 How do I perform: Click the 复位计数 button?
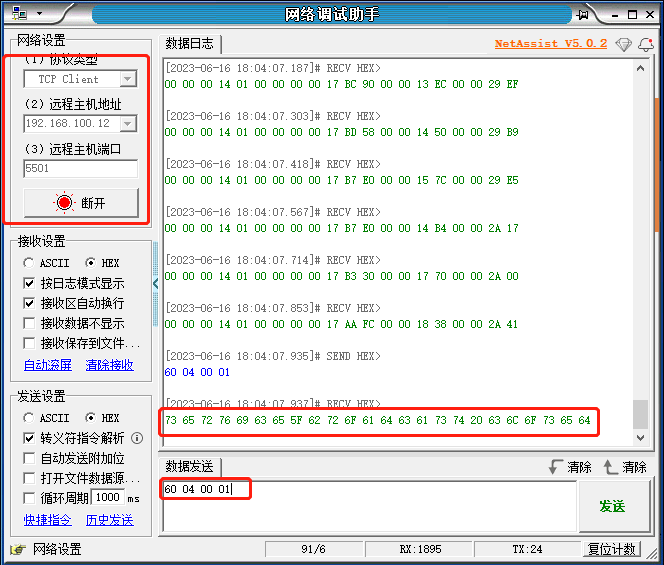pyautogui.click(x=612, y=549)
